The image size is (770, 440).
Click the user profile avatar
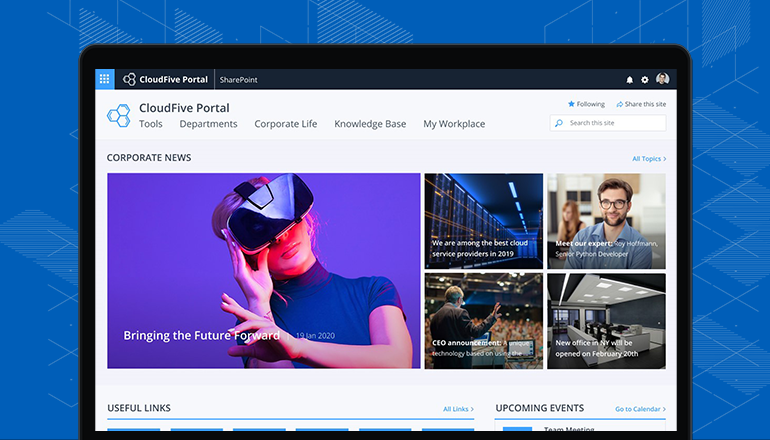(662, 79)
